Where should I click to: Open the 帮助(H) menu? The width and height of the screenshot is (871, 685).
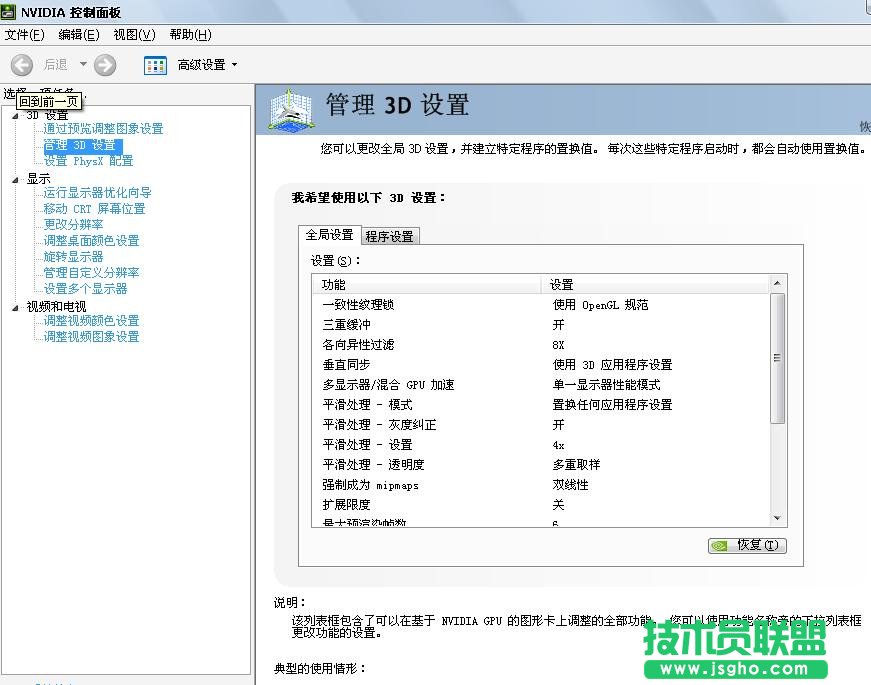(189, 35)
